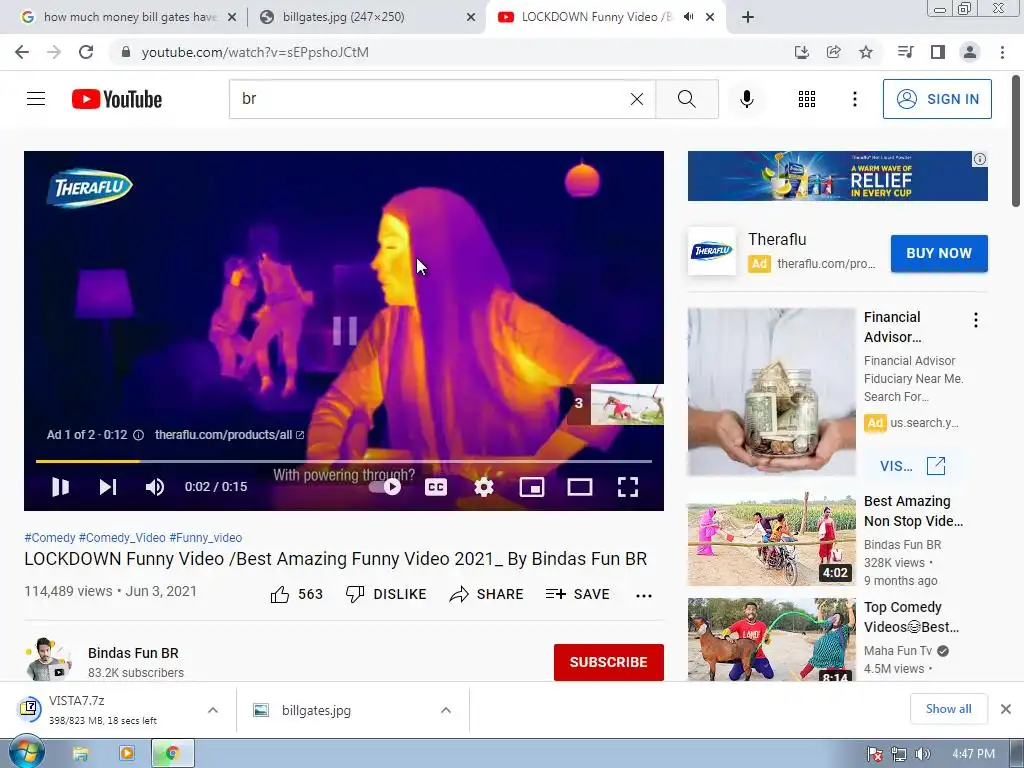Open Best Amazing Non Stop Video thumbnail
This screenshot has height=768, width=1024.
(771, 540)
